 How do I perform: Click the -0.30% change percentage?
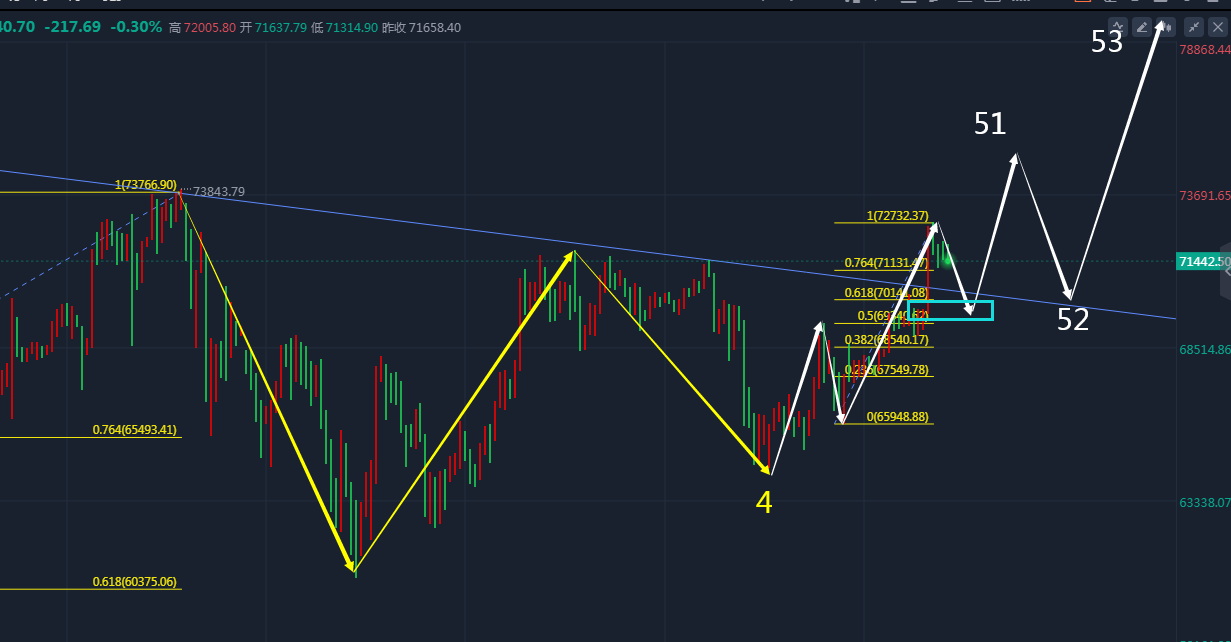pos(138,27)
